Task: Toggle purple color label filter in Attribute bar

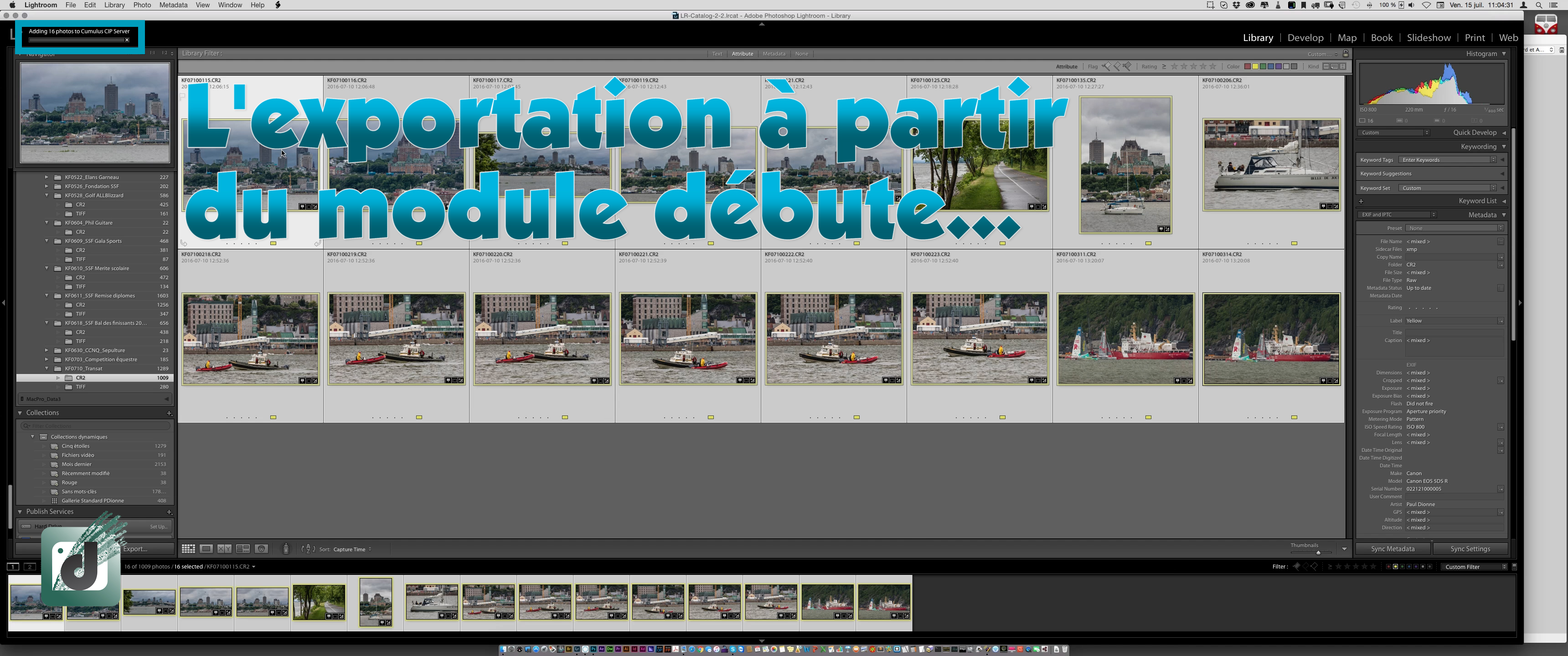Action: point(1279,67)
